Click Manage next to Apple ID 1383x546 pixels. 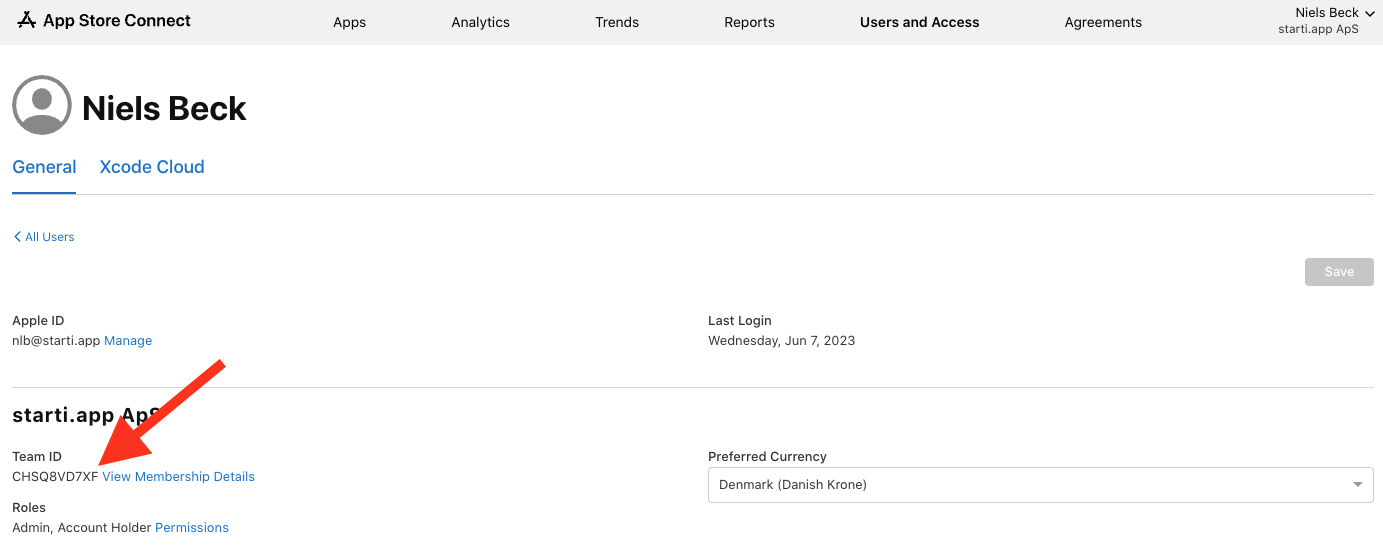click(x=128, y=341)
